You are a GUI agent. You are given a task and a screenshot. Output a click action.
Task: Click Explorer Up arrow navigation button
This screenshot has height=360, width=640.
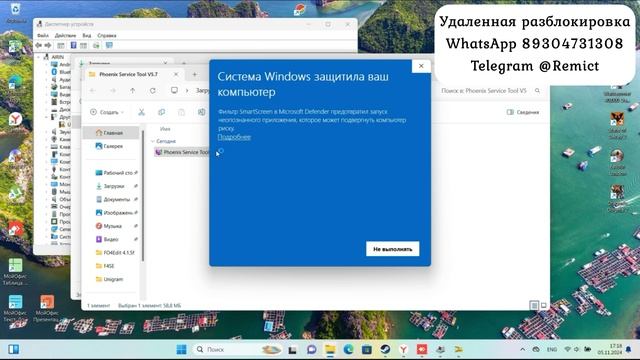133,91
